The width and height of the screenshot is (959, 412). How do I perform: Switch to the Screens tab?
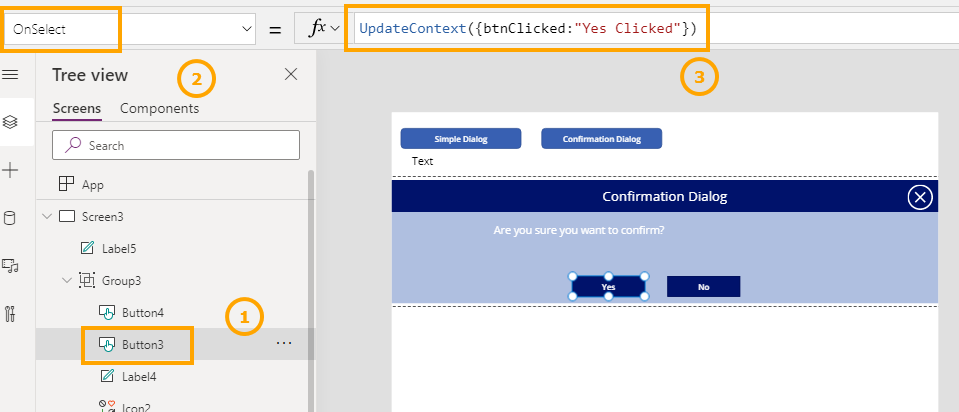[77, 108]
